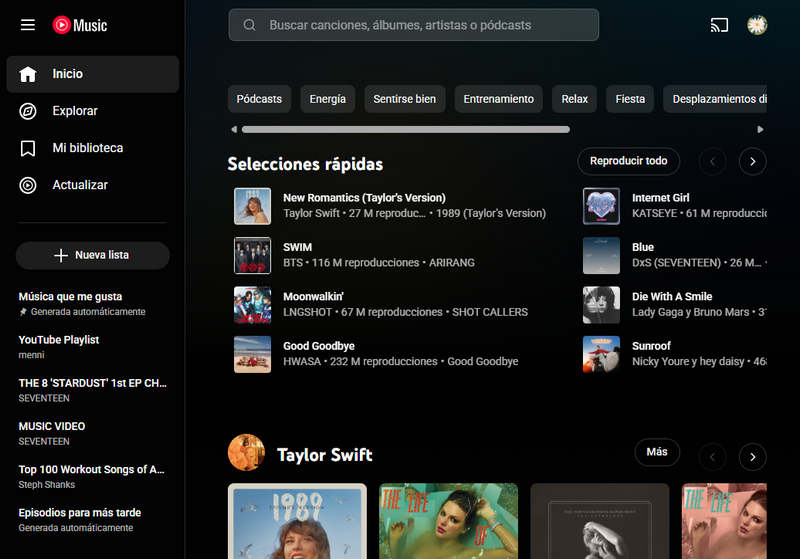The image size is (800, 559).
Task: Open the user account avatar menu
Action: 757,25
